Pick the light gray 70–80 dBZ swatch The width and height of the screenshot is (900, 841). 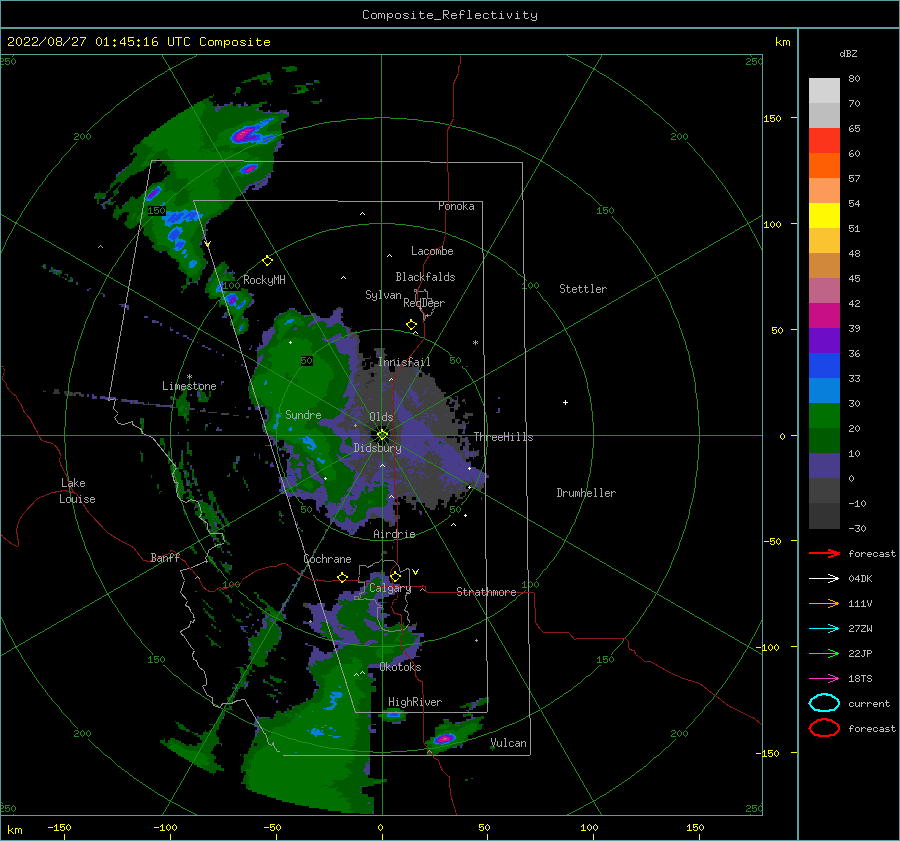(x=824, y=90)
